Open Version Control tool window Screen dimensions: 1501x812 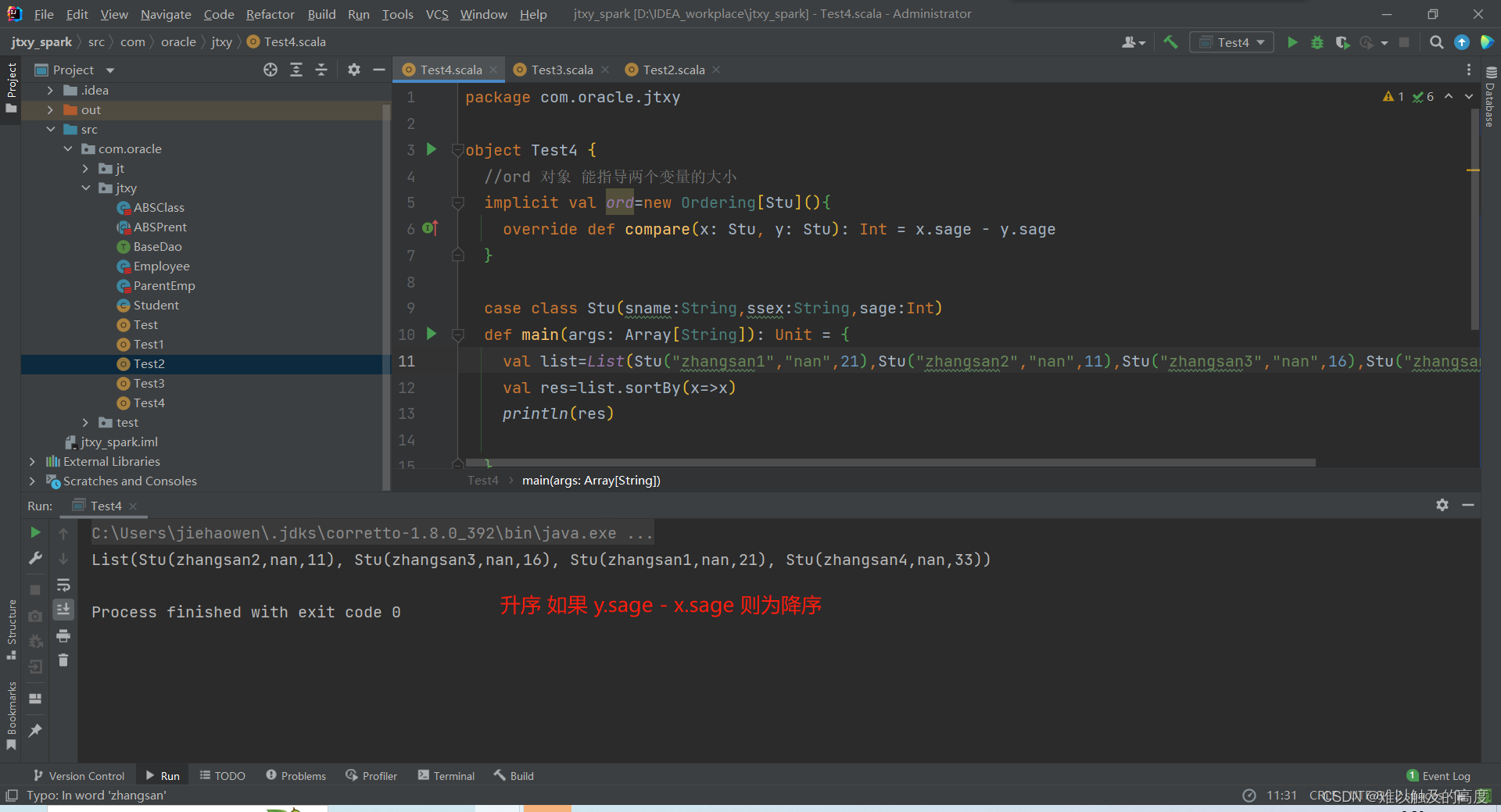tap(79, 775)
